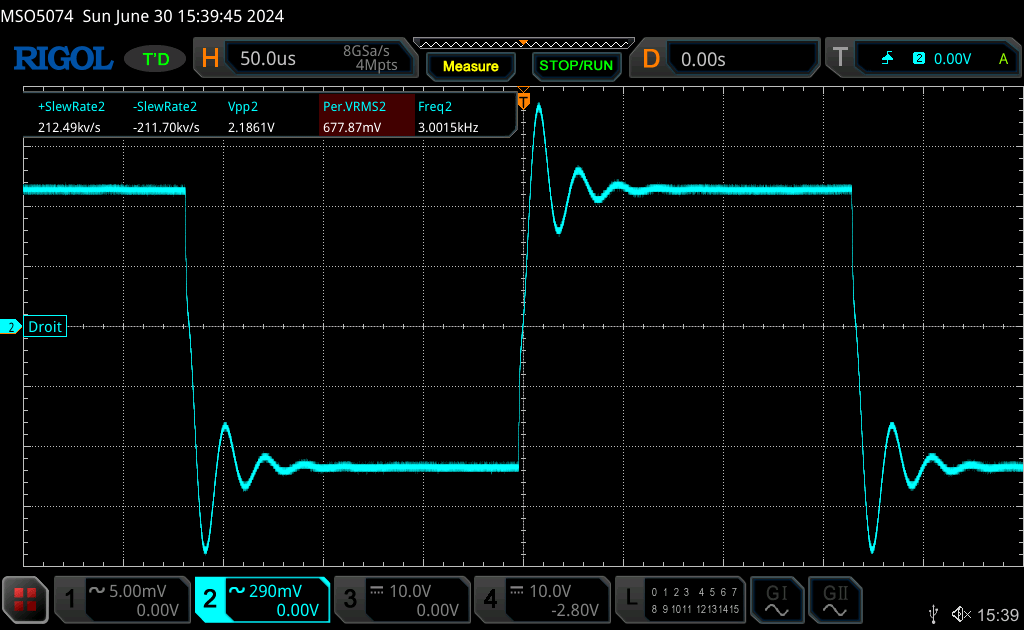Click the USB connection icon
Screen dimensions: 1024x630
pyautogui.click(x=933, y=614)
